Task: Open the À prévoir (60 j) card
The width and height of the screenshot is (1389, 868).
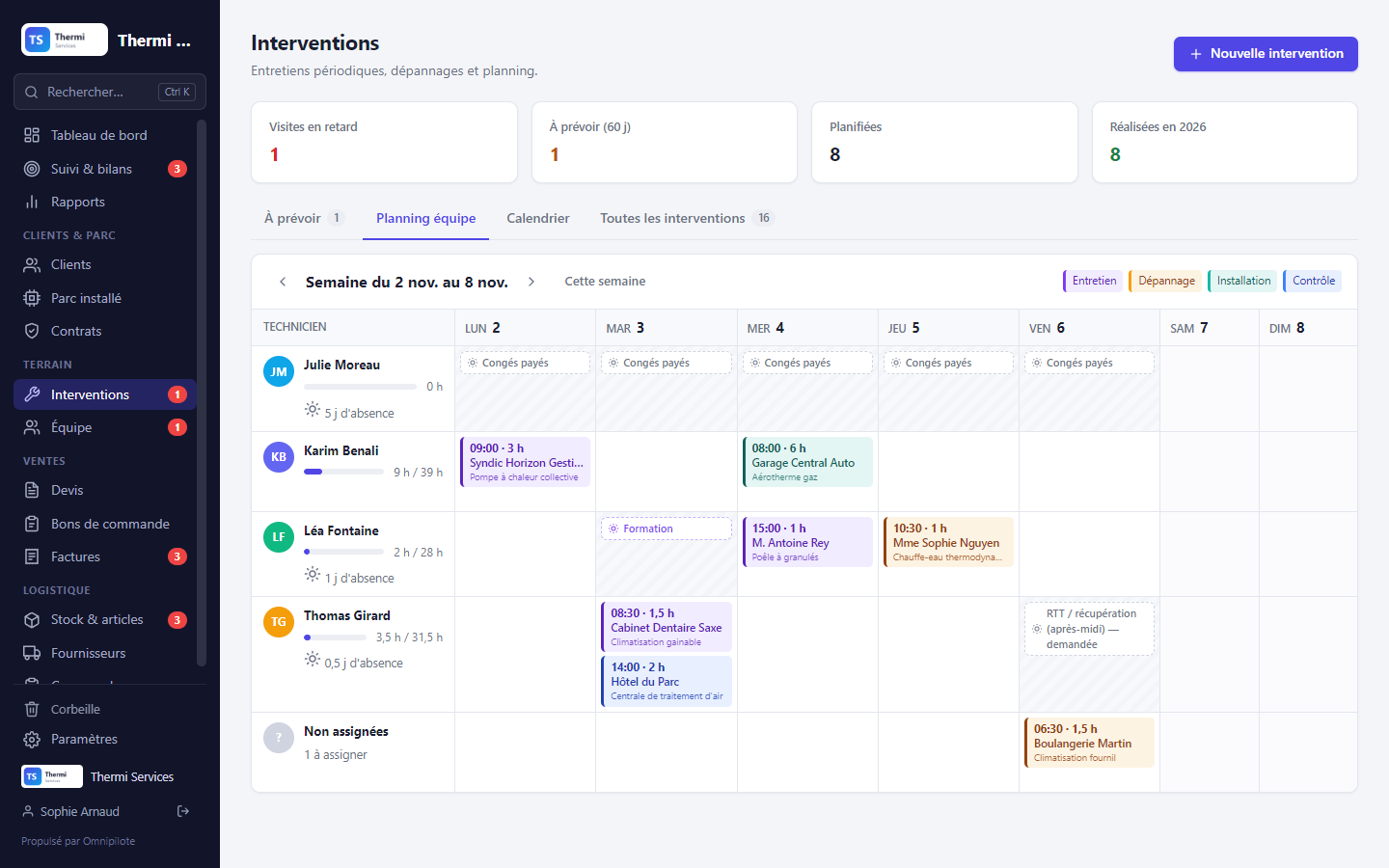Action: click(665, 142)
